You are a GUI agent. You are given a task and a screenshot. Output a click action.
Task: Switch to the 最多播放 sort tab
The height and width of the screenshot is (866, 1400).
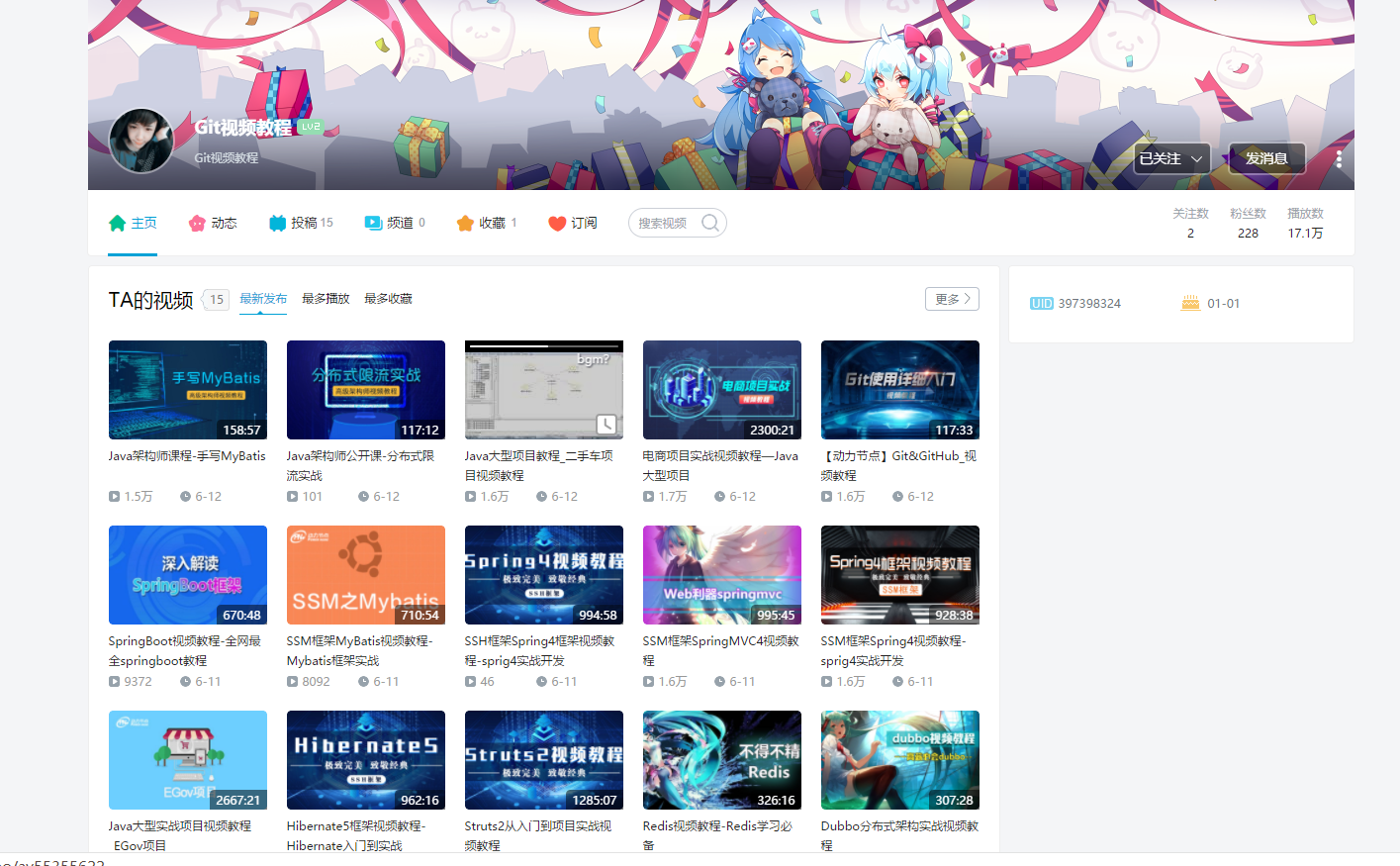click(326, 297)
